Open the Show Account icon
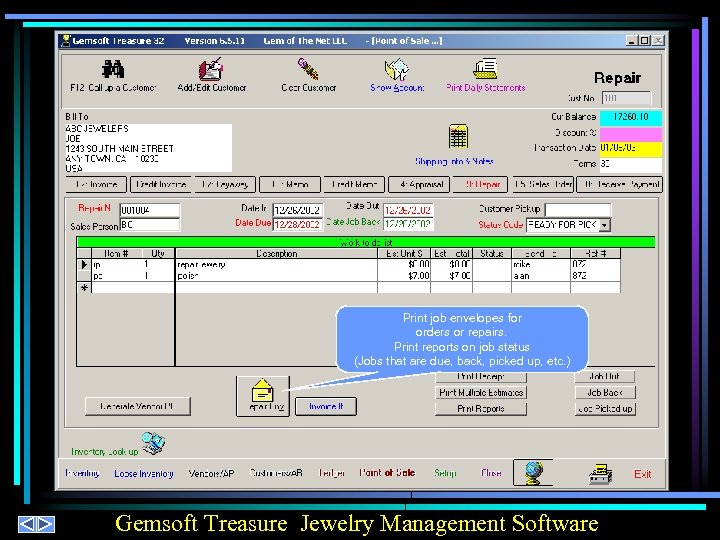Viewport: 720px width, 540px height. [397, 69]
